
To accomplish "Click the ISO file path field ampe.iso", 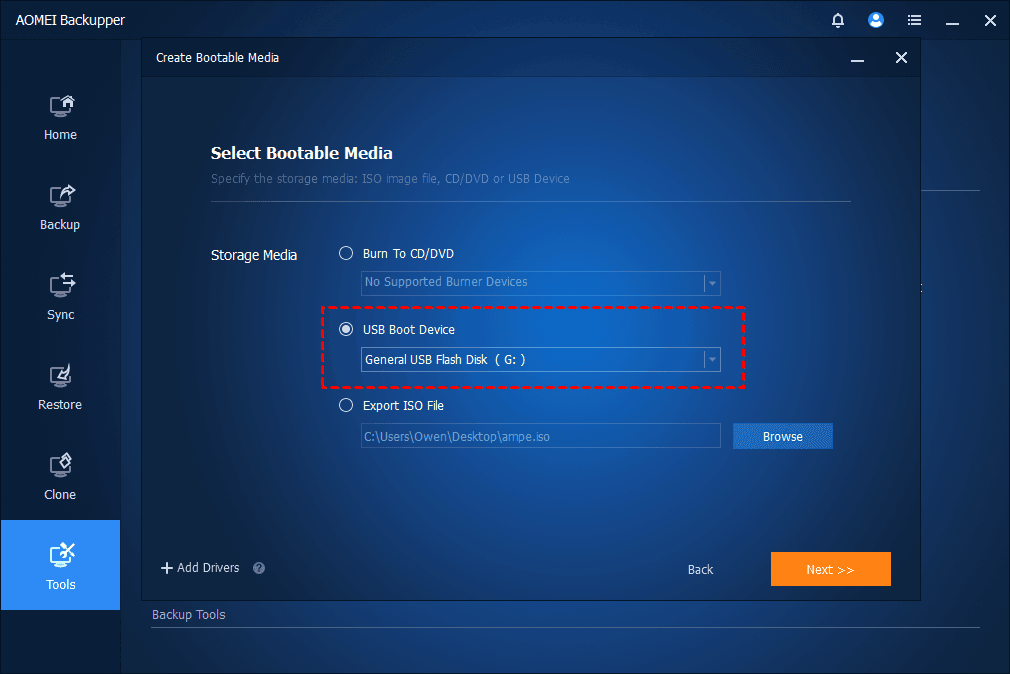I will click(540, 436).
